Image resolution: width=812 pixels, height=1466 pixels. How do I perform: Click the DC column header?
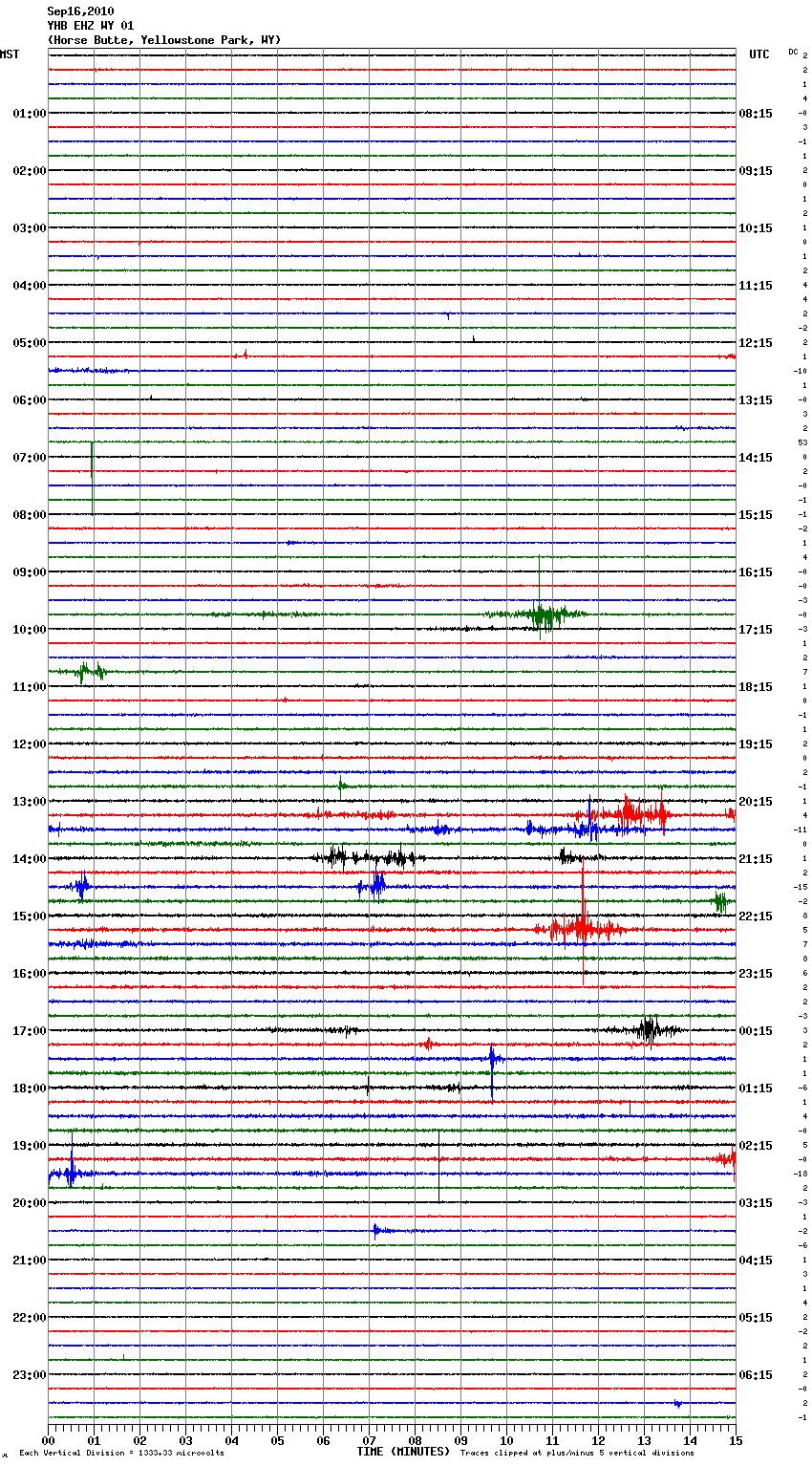click(793, 52)
